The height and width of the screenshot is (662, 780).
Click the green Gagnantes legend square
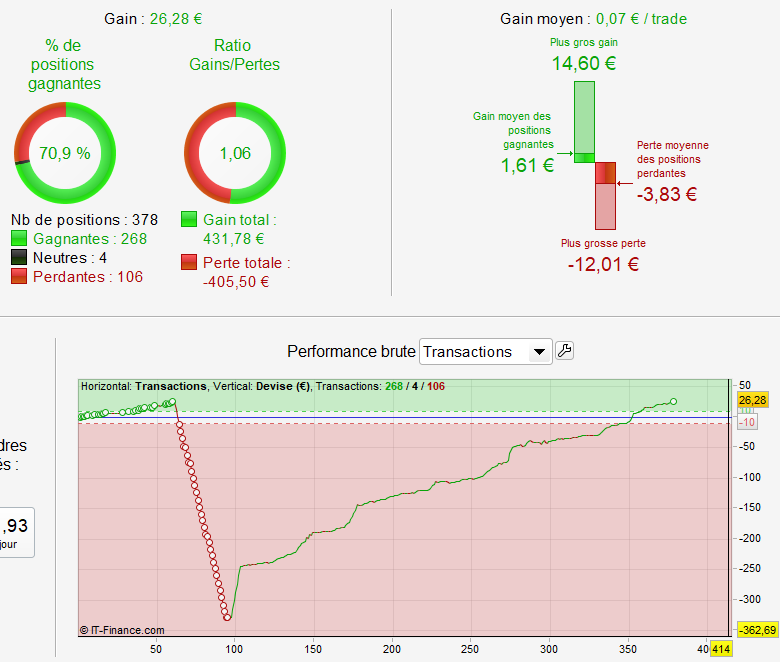(19, 238)
